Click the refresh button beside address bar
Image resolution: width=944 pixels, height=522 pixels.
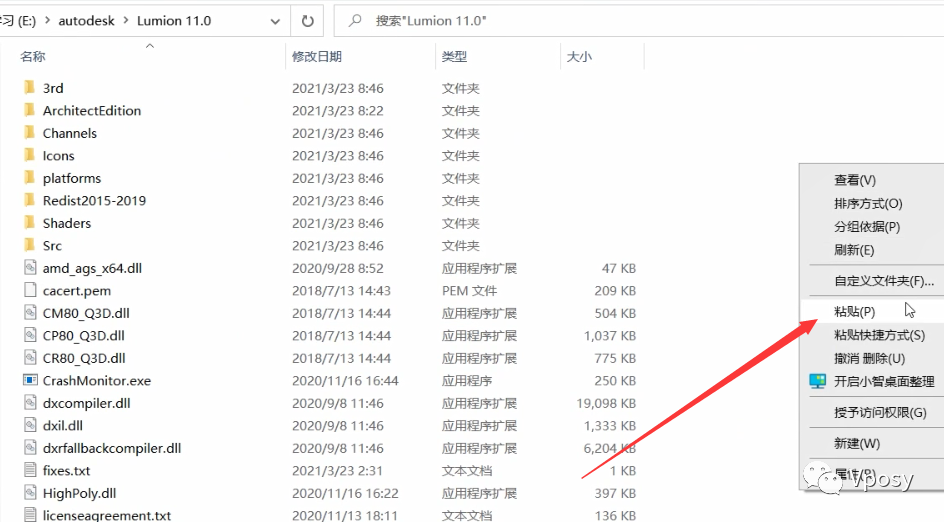(308, 21)
